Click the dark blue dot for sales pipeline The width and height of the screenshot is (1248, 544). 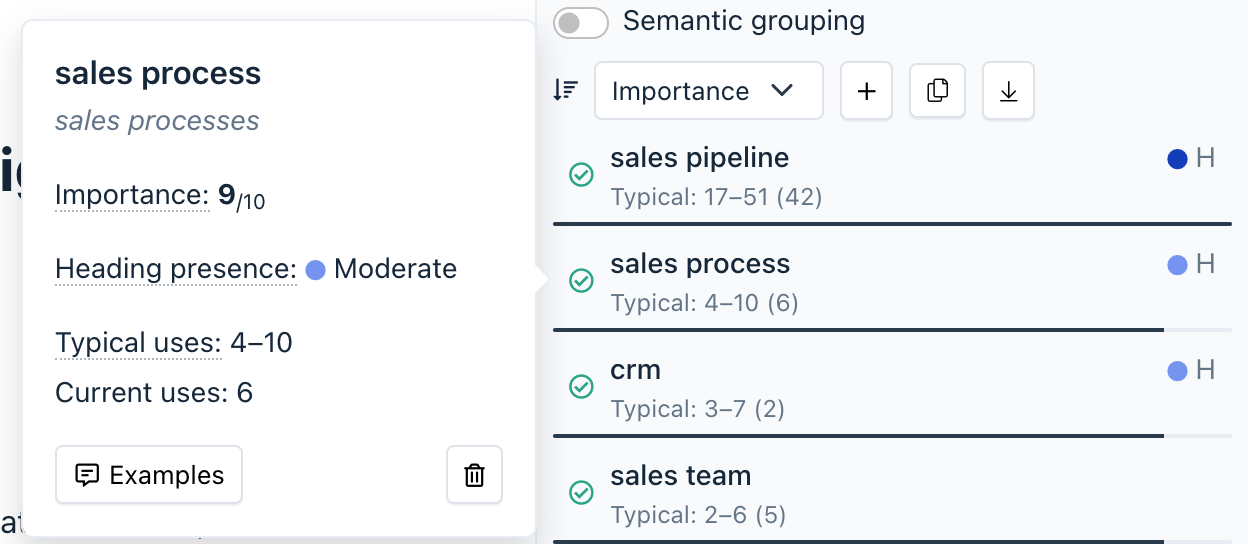(x=1178, y=158)
